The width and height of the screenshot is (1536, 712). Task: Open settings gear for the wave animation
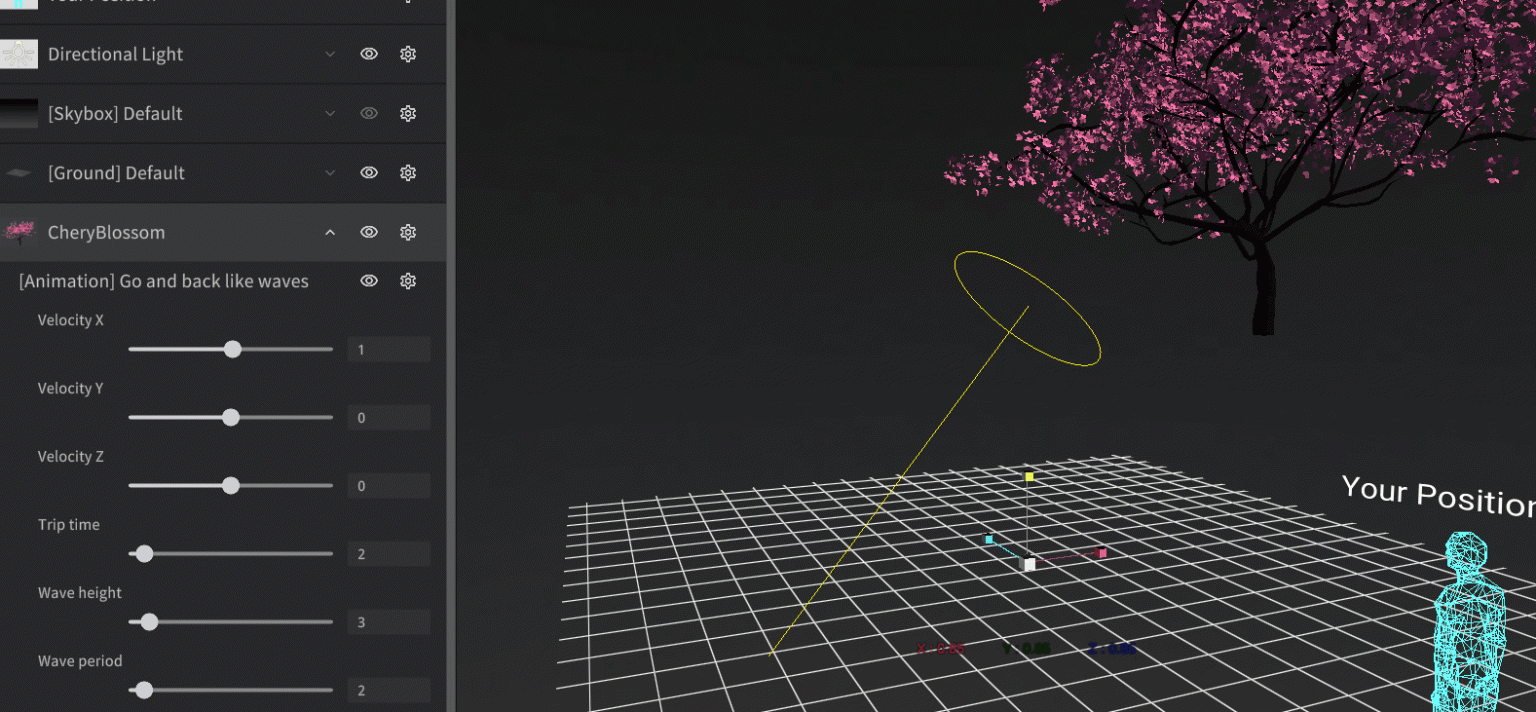coord(408,281)
